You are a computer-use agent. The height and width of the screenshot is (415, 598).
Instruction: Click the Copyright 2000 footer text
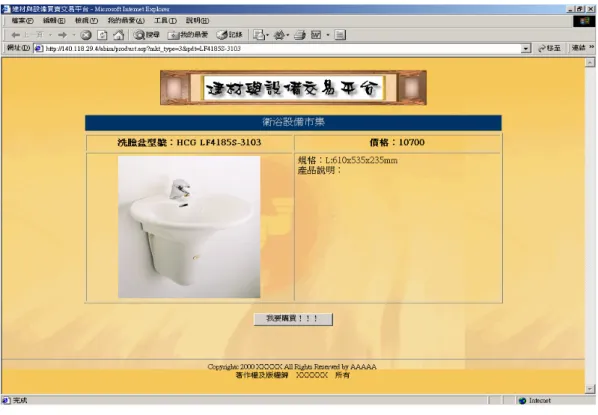(292, 367)
